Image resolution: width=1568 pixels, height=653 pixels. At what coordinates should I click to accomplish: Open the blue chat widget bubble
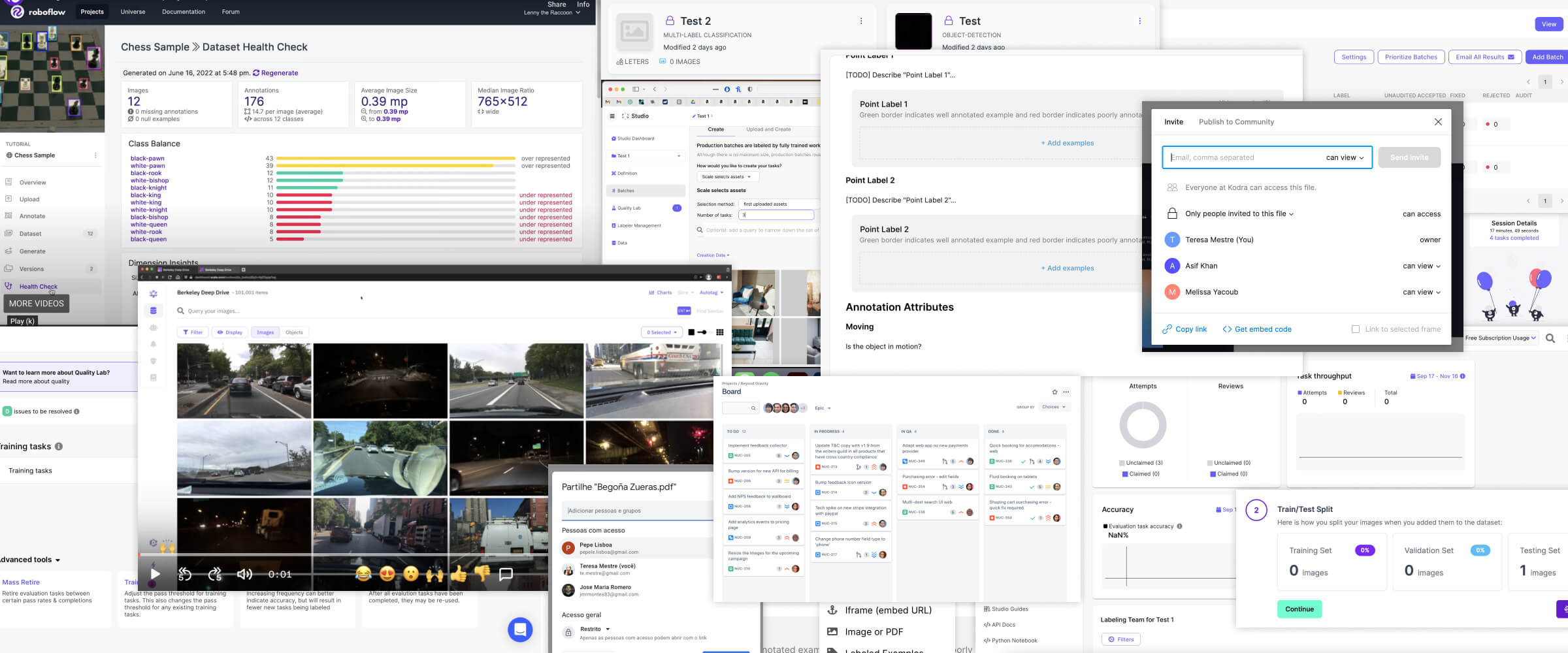520,629
